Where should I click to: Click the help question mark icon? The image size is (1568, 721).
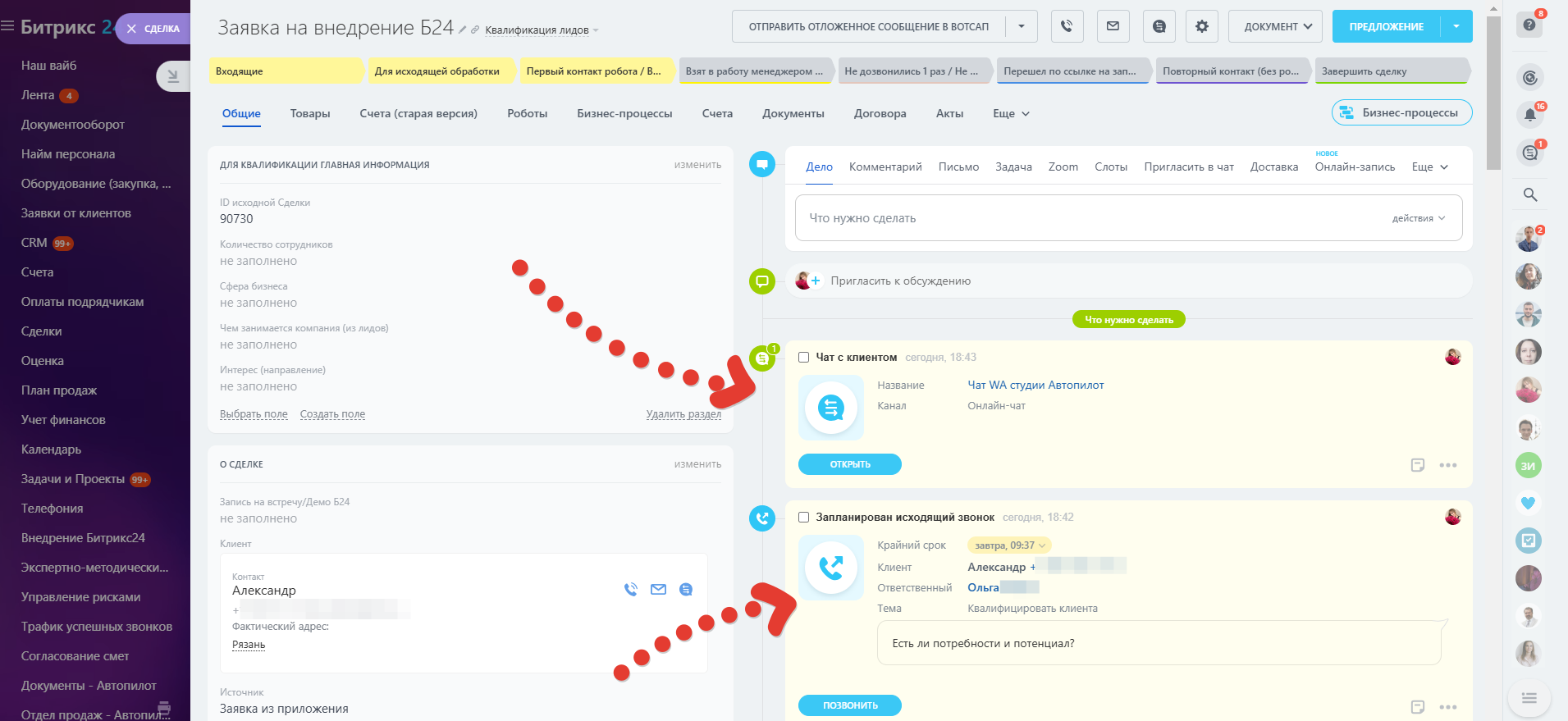(x=1529, y=25)
